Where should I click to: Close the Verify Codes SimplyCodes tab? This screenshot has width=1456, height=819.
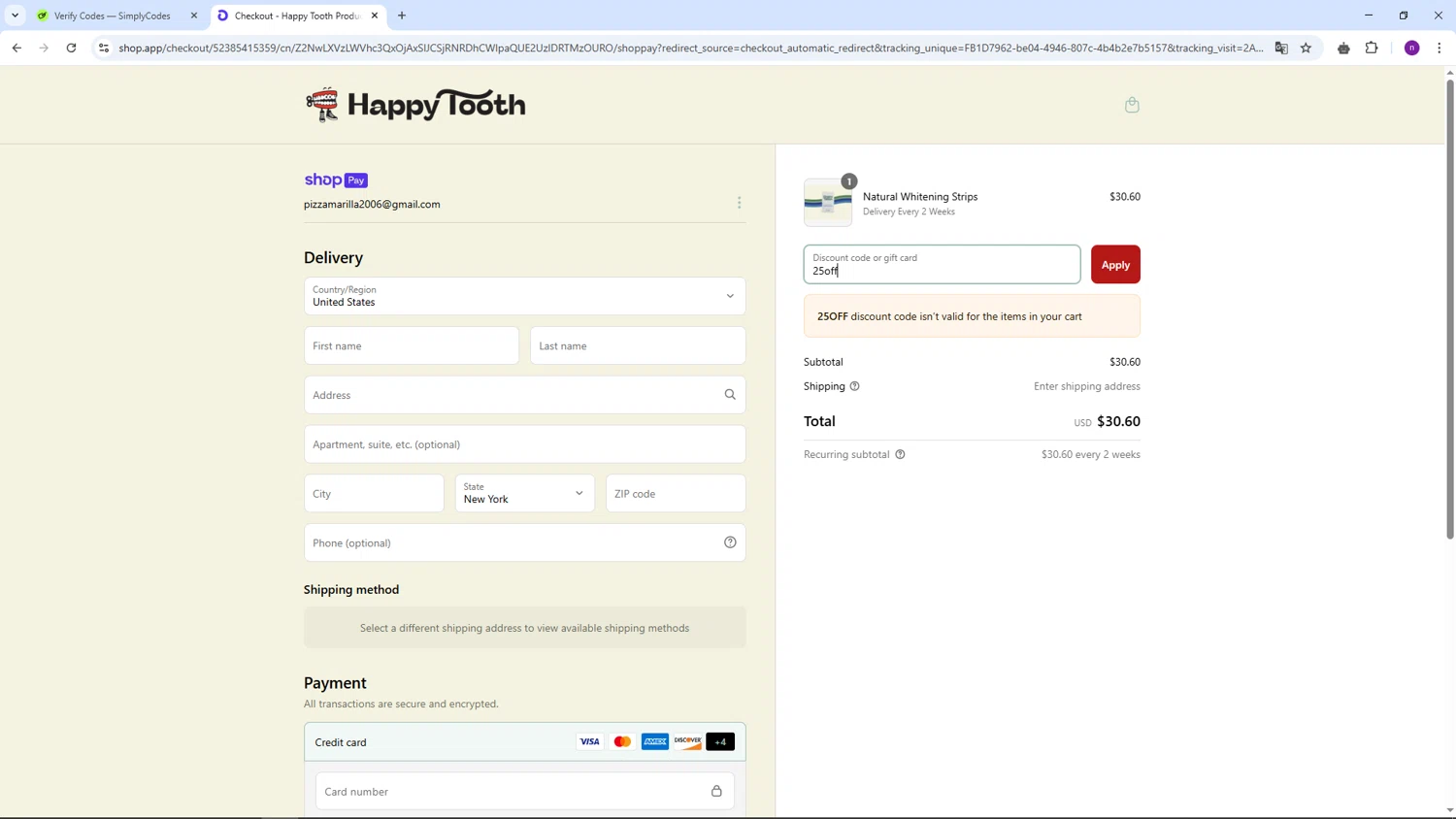[194, 16]
